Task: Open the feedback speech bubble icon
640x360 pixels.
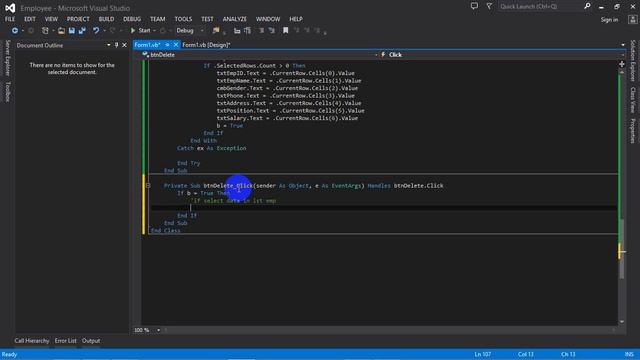Action: (474, 6)
